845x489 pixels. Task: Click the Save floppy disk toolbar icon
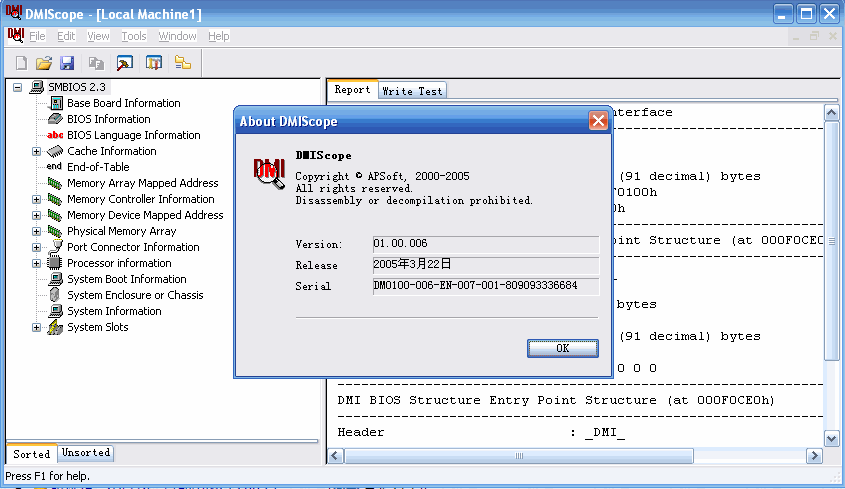[67, 63]
